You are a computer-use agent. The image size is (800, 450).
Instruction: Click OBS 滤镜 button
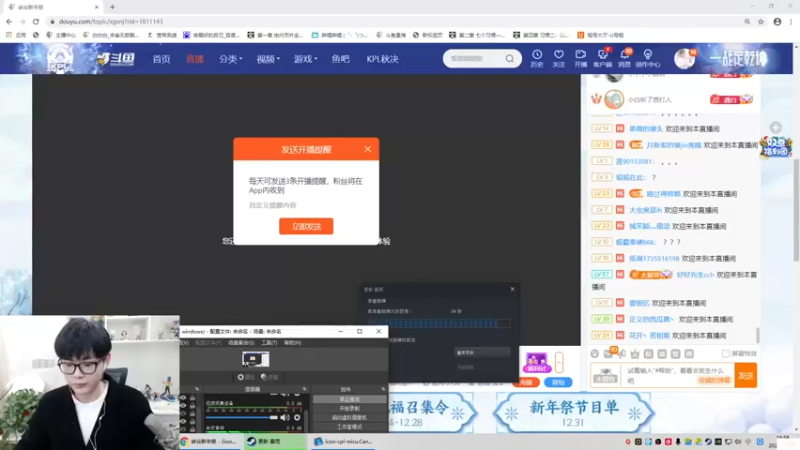click(x=269, y=377)
